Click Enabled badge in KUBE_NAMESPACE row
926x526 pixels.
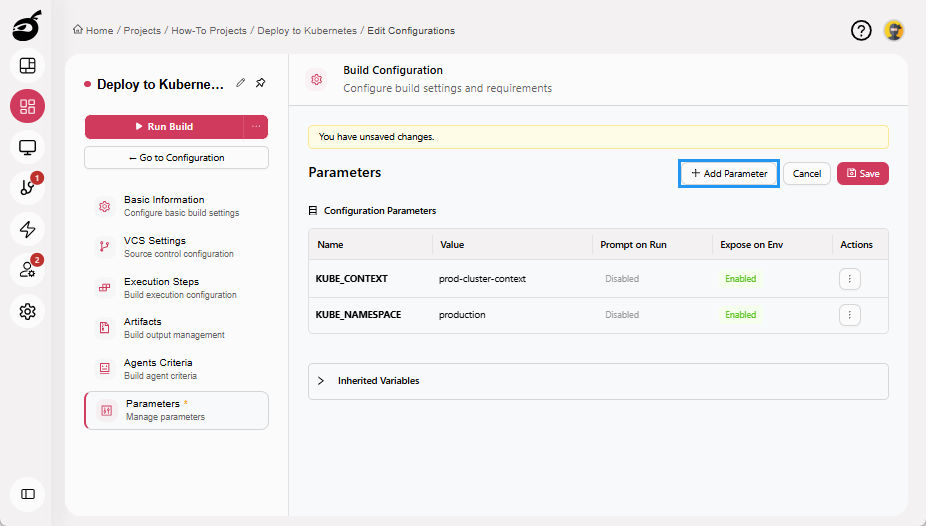(x=741, y=315)
